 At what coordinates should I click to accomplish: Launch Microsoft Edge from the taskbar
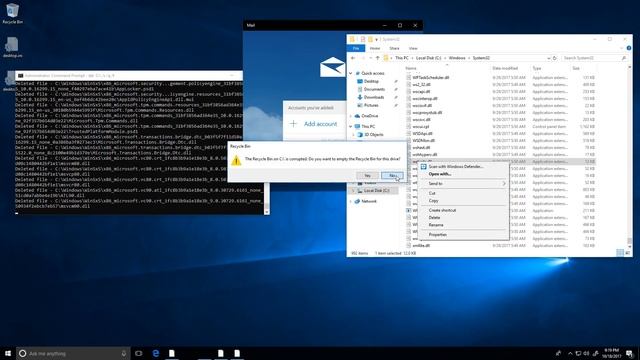point(156,353)
